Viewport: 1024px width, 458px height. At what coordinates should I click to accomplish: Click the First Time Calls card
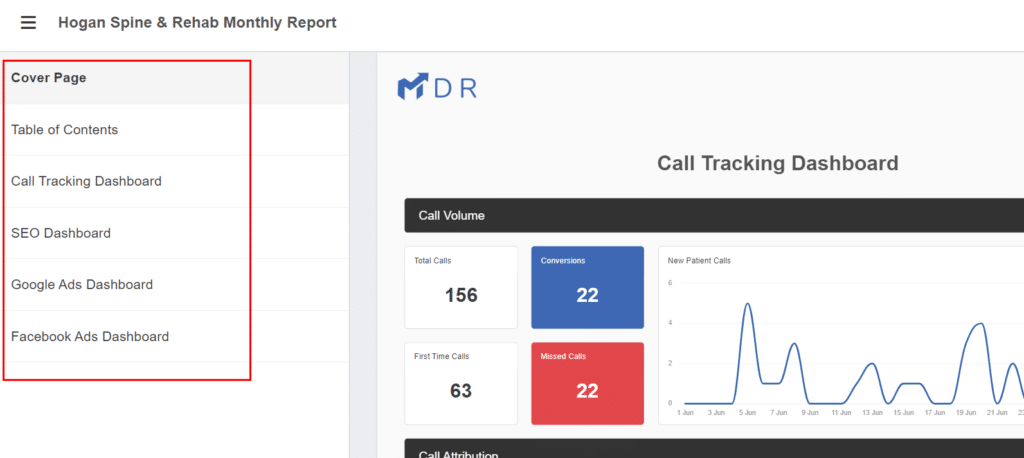coord(461,383)
